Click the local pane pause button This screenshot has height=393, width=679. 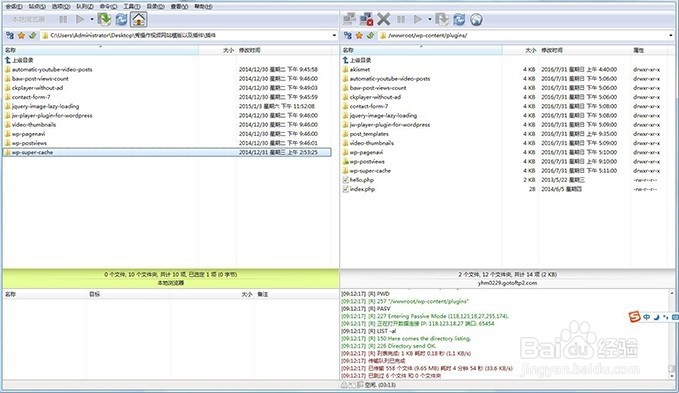click(63, 19)
